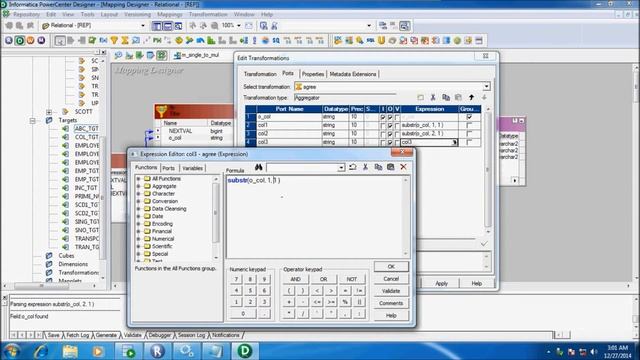Click the Windows Start orb on the taskbar

tap(12, 351)
